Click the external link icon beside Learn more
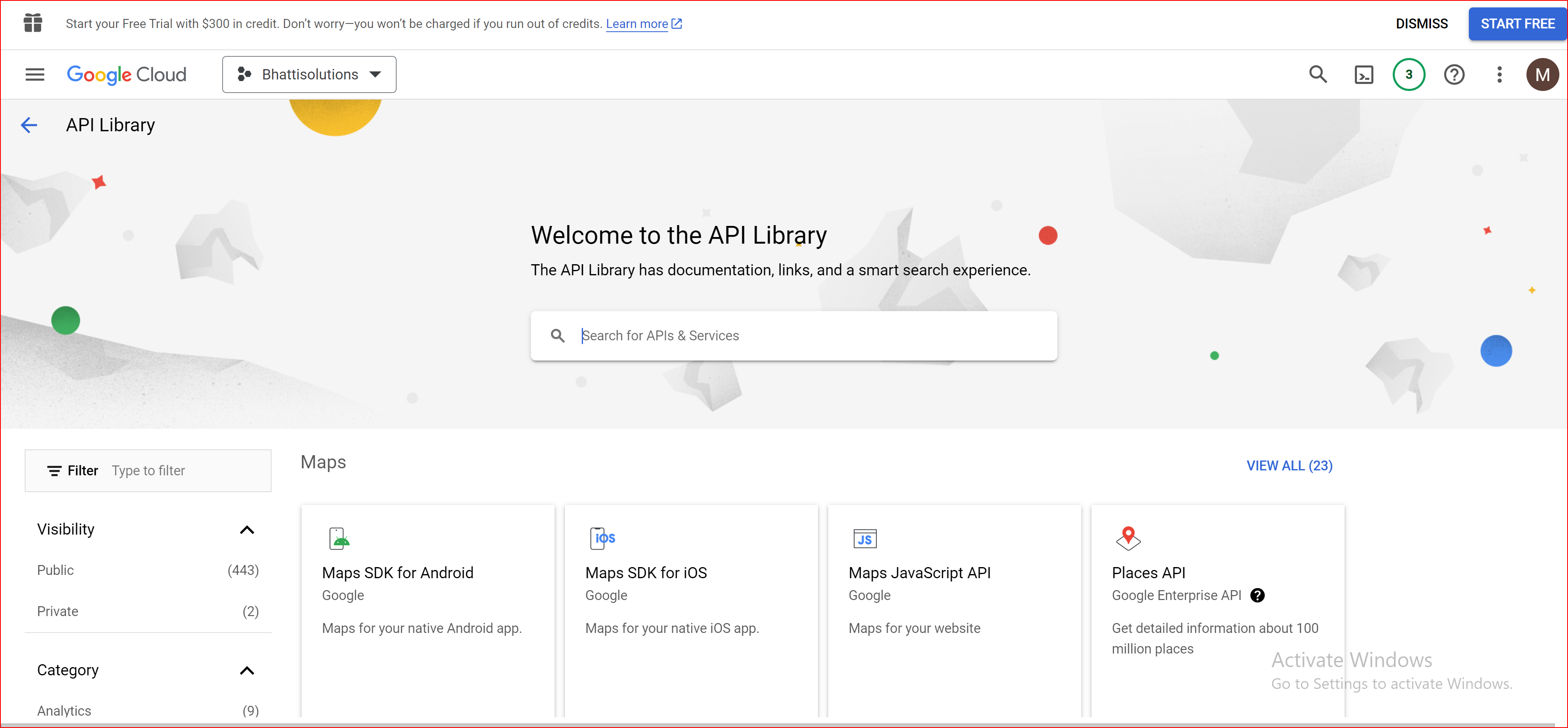1568x728 pixels. pos(677,24)
